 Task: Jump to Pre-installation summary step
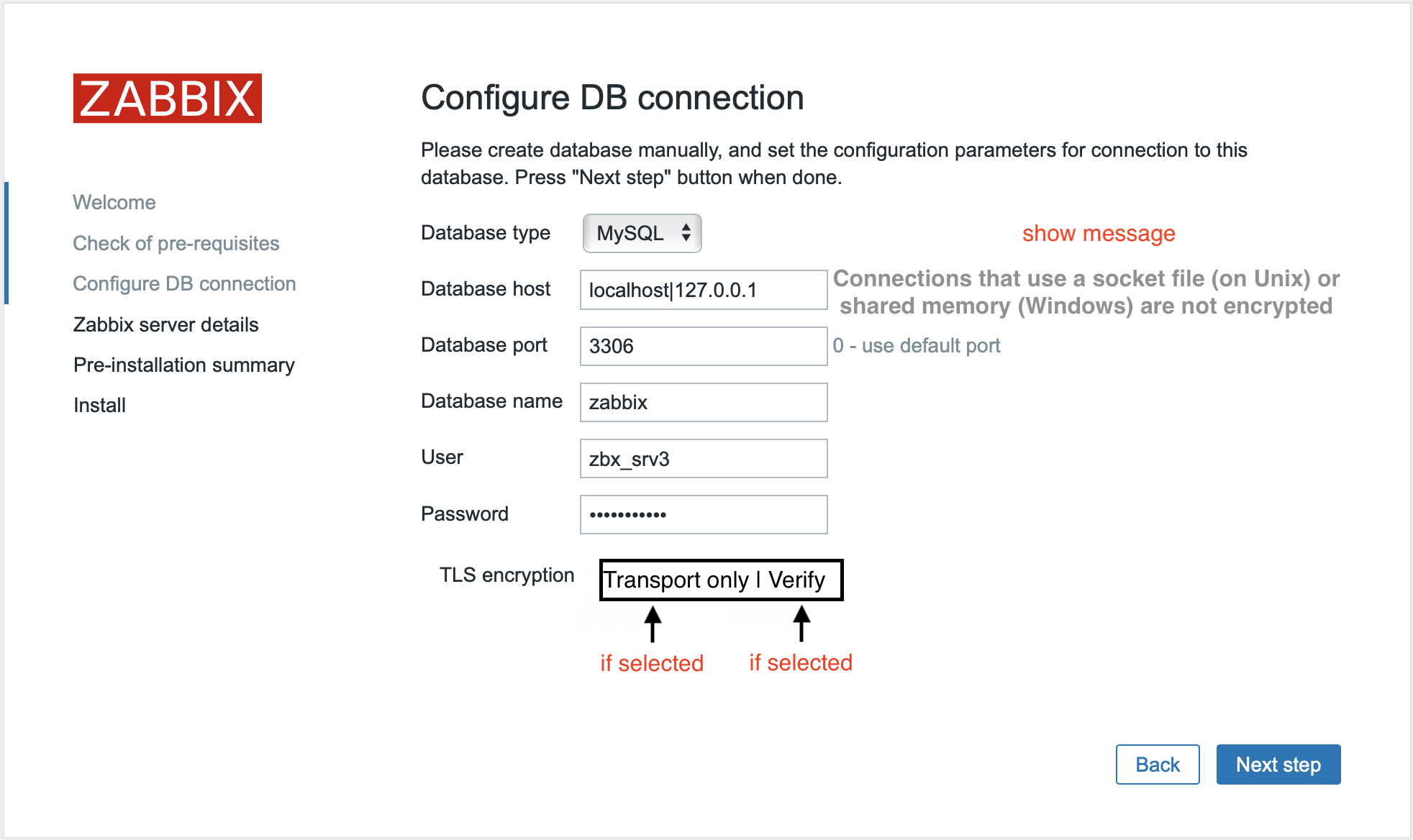click(x=184, y=365)
